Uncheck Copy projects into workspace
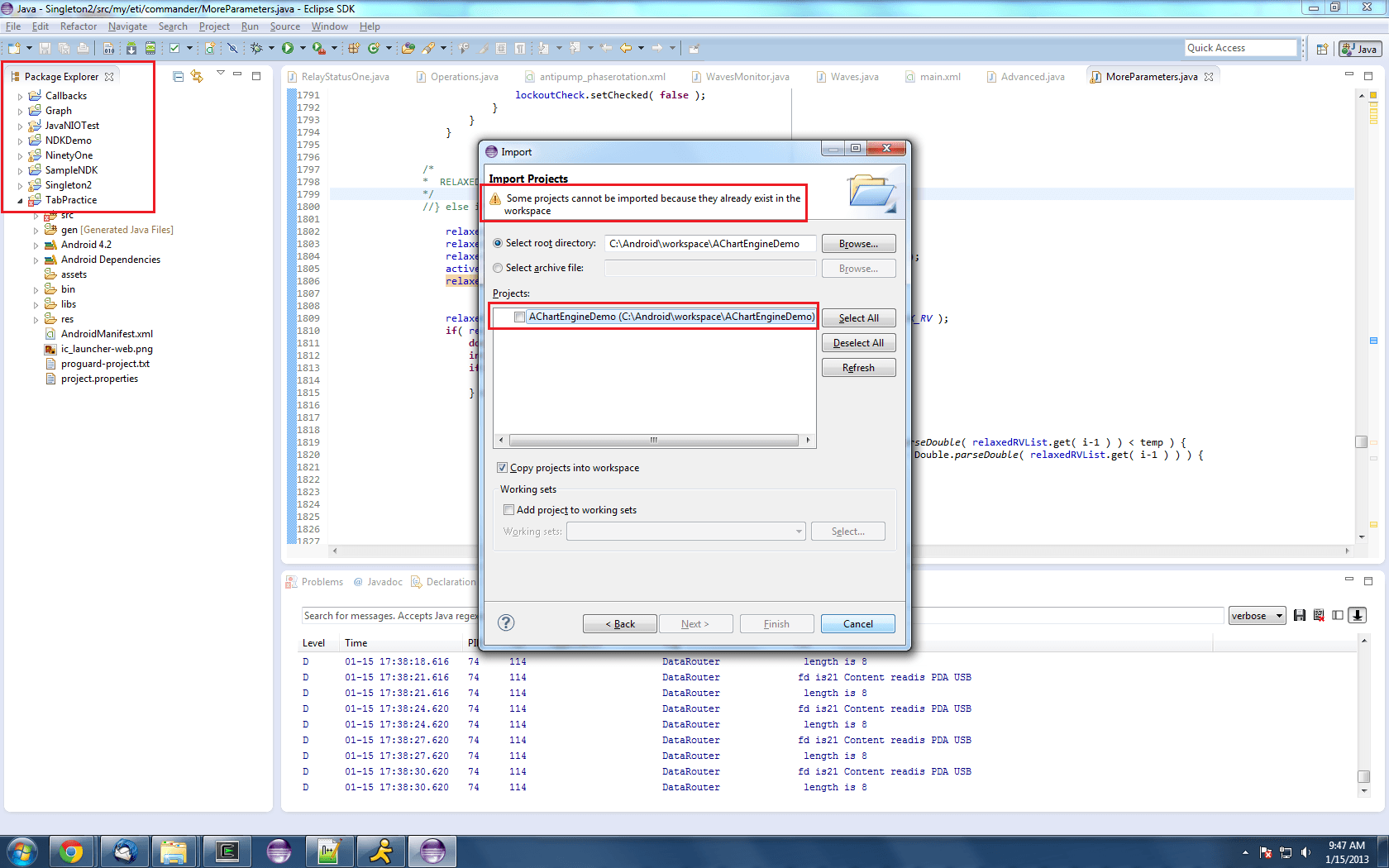This screenshot has width=1389, height=868. tap(502, 468)
